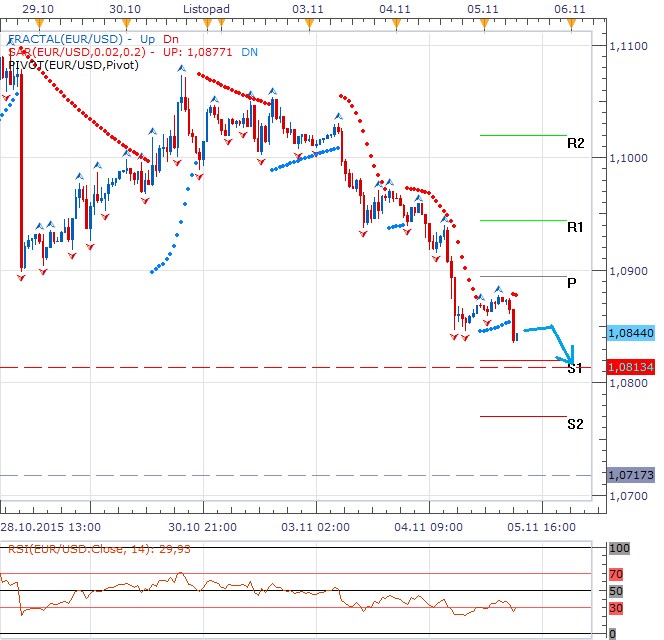Click the S2 pivot support label
This screenshot has height=640, width=664.
[x=575, y=424]
